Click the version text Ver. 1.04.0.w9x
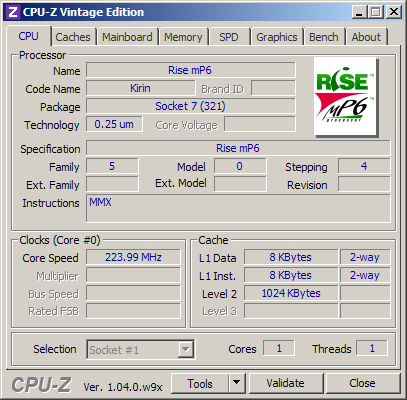 (x=123, y=387)
